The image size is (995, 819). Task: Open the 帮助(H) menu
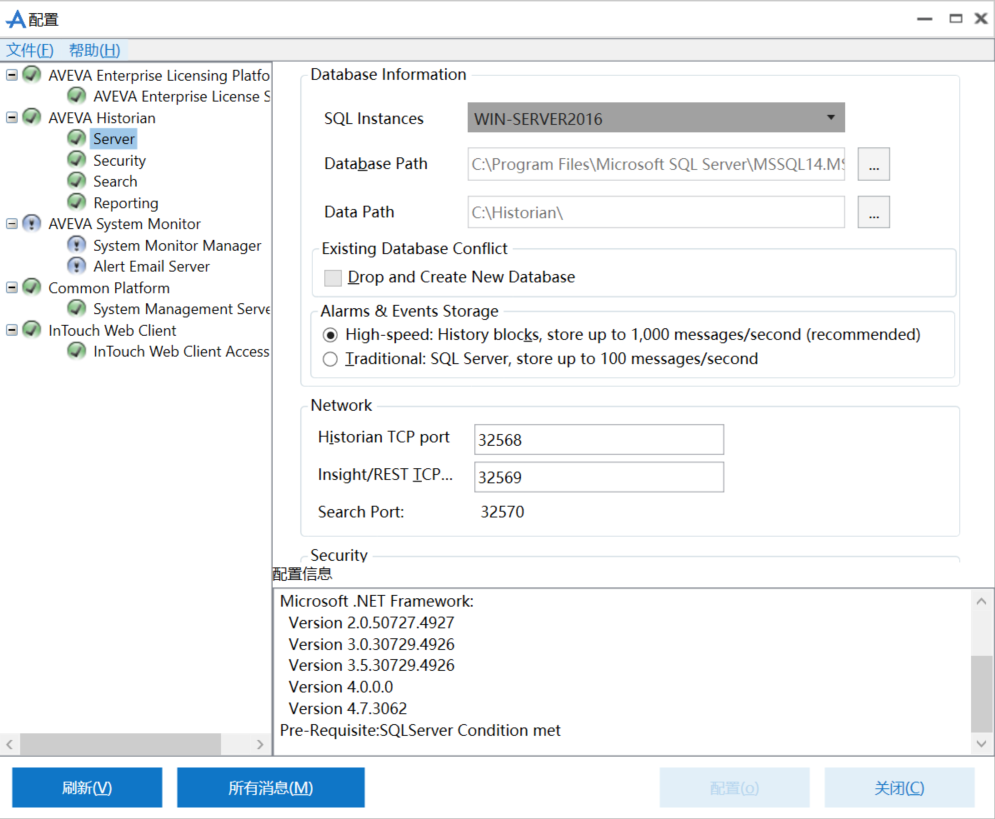(x=94, y=50)
